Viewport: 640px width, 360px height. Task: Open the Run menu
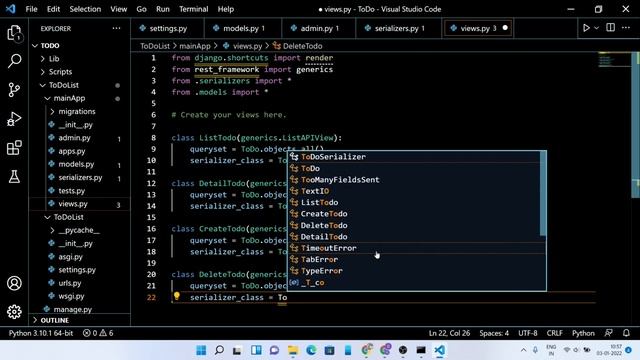[x=162, y=9]
